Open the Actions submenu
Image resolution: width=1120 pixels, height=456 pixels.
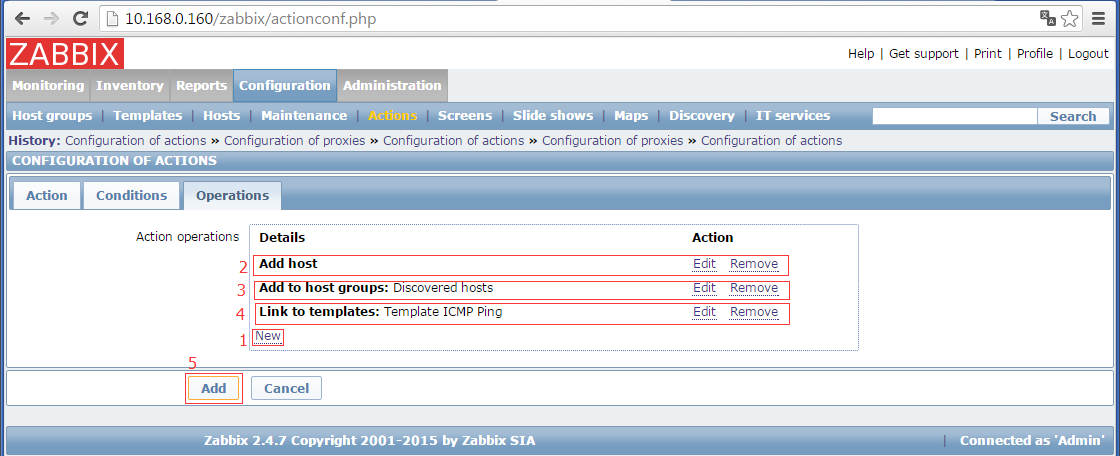[393, 116]
